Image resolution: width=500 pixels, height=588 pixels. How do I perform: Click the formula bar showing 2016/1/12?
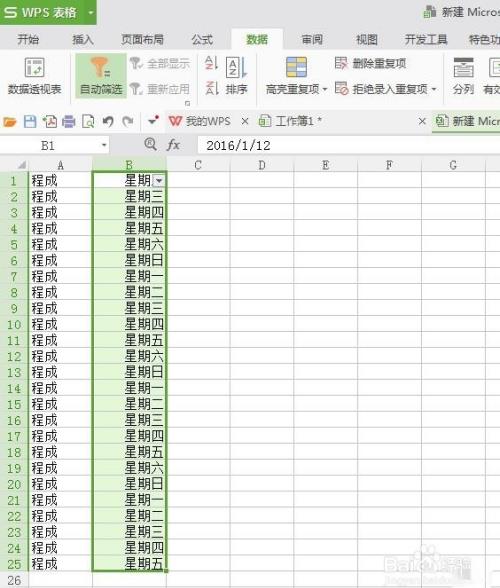coord(349,146)
